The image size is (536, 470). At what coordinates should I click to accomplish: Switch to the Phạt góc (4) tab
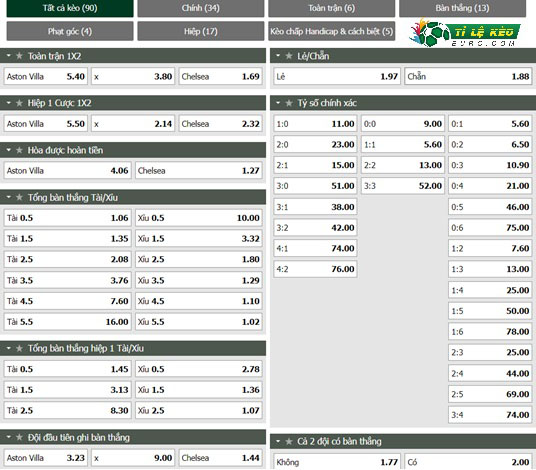pos(70,31)
